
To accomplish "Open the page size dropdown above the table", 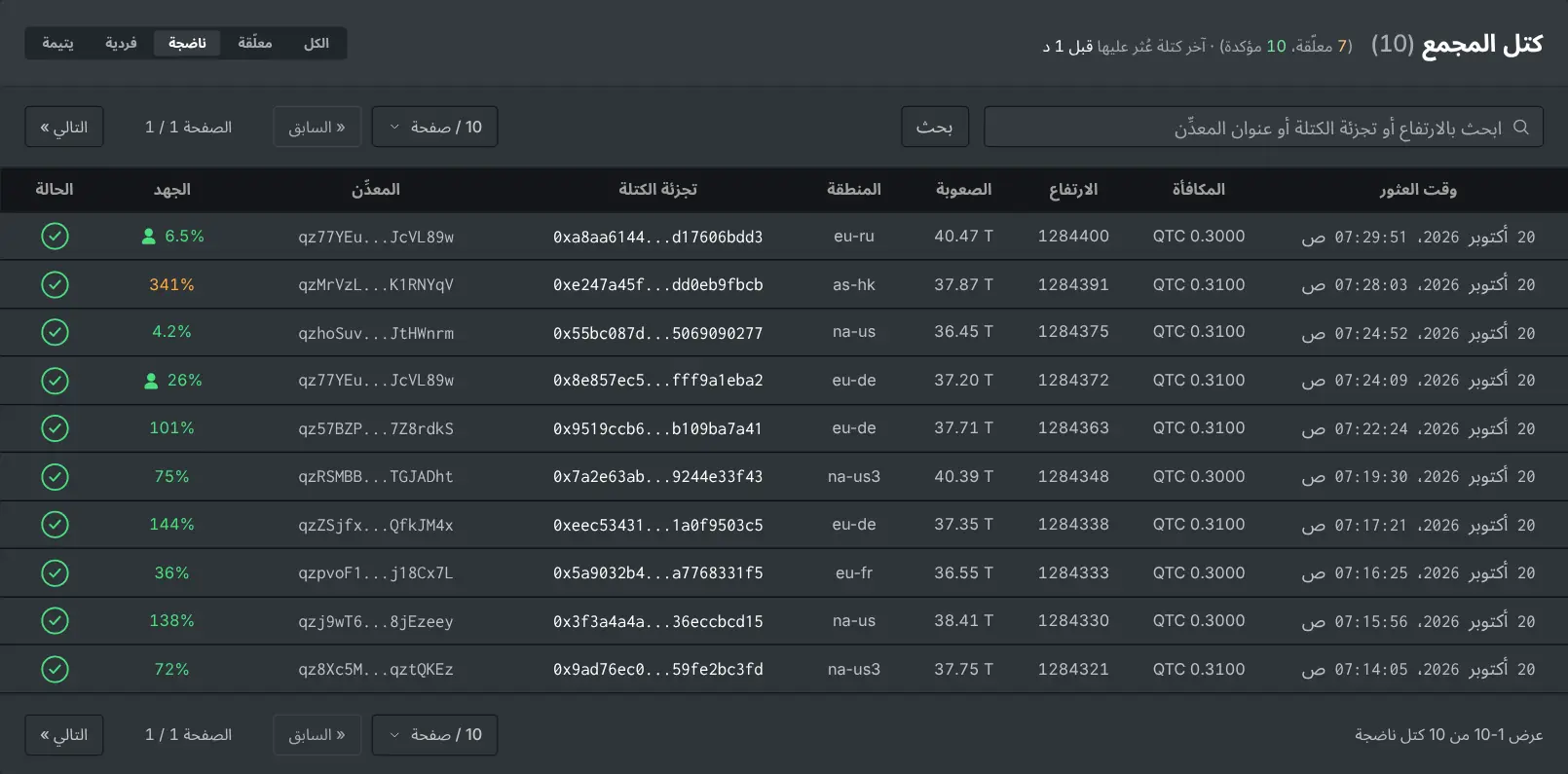I will click(434, 127).
